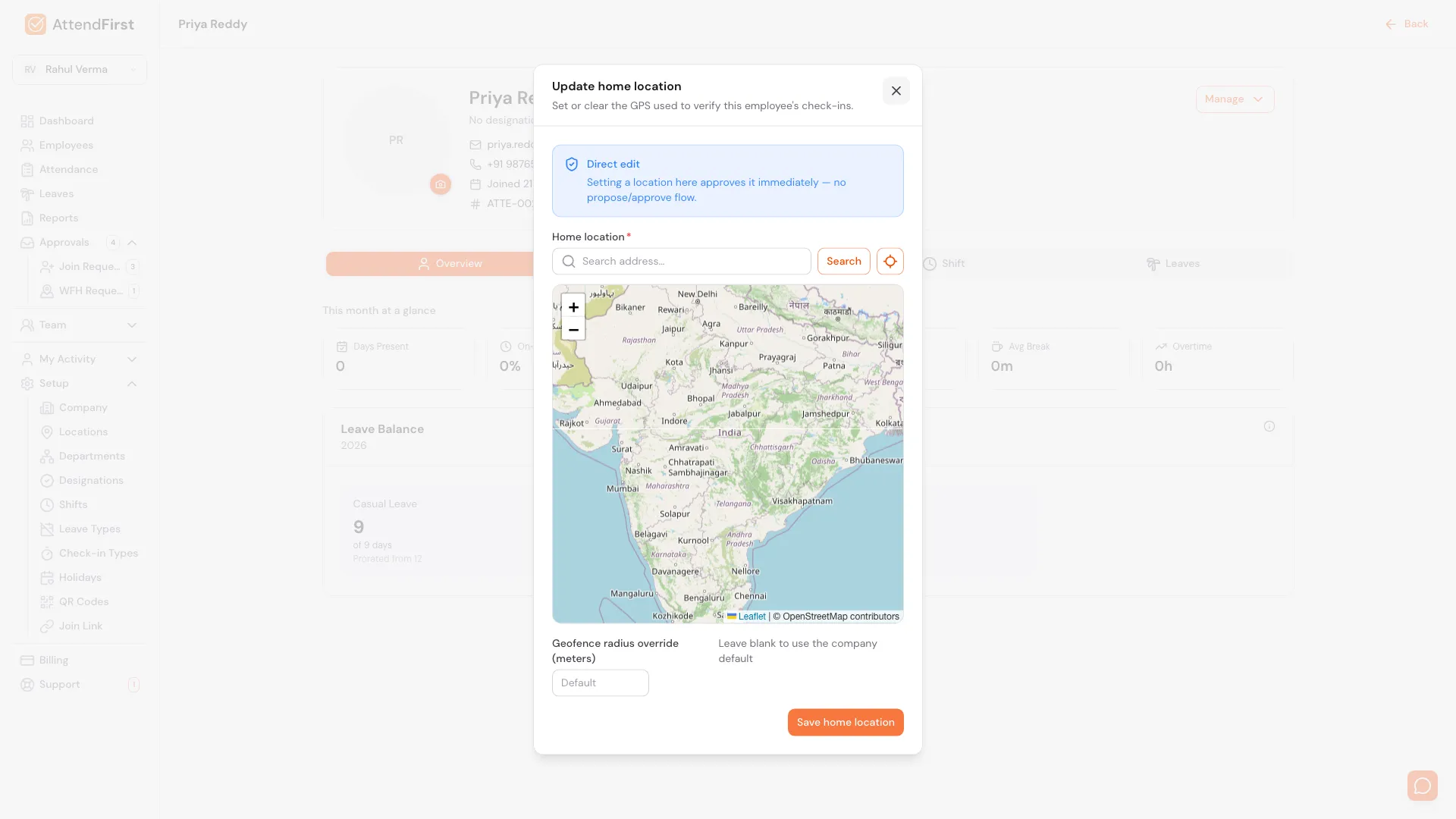1456x819 pixels.
Task: Switch to the Shift tab
Action: [944, 264]
